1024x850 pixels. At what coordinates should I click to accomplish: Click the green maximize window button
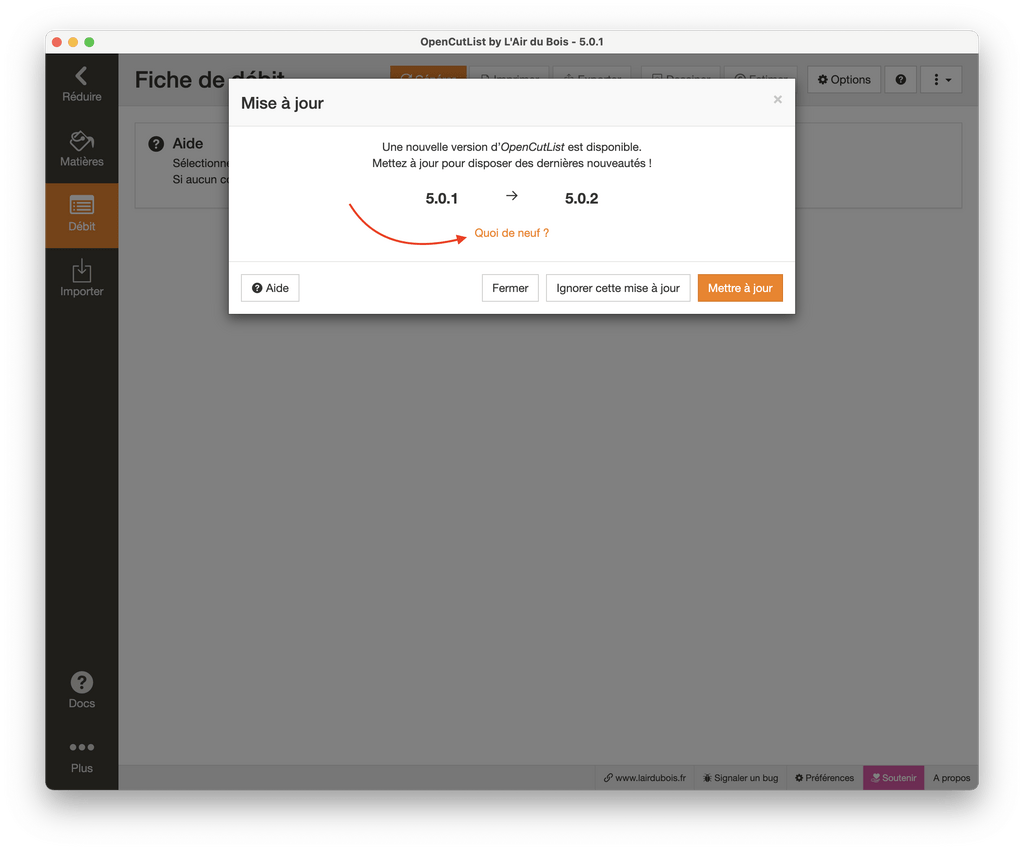pos(89,42)
